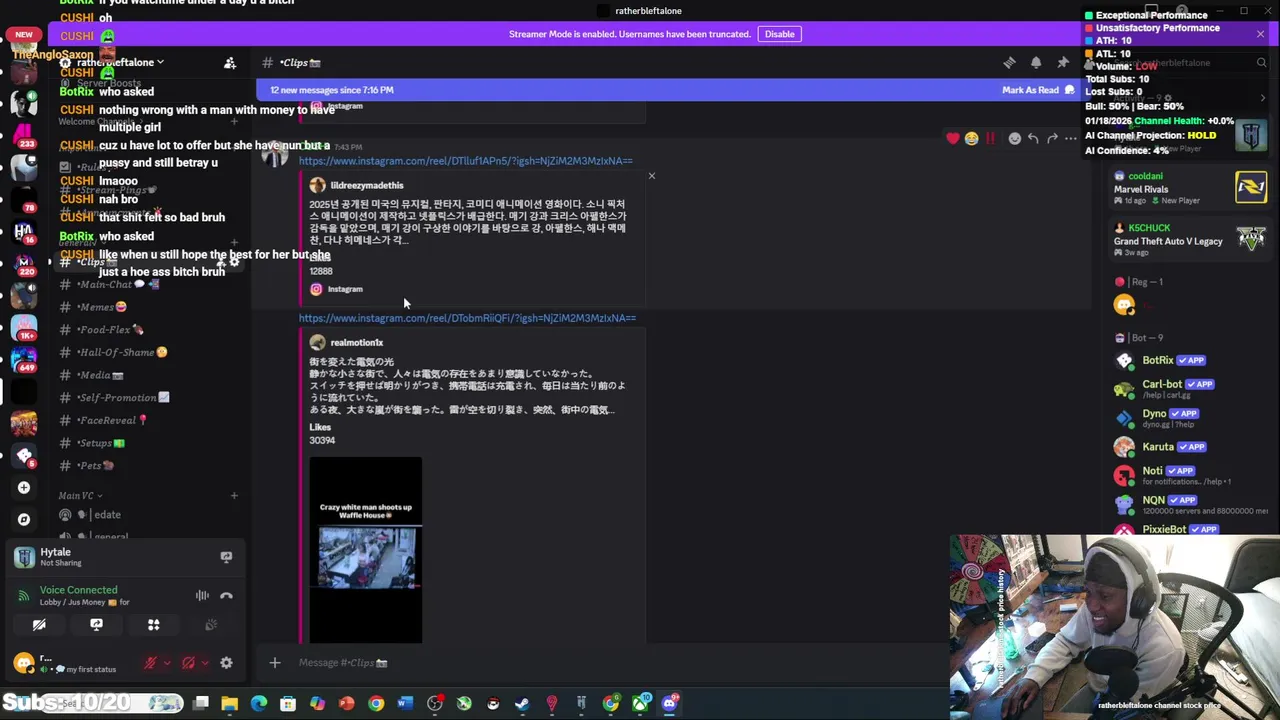The height and width of the screenshot is (720, 1280).
Task: Dismiss the Streamer Mode banner with the X
Action: pos(1260,34)
